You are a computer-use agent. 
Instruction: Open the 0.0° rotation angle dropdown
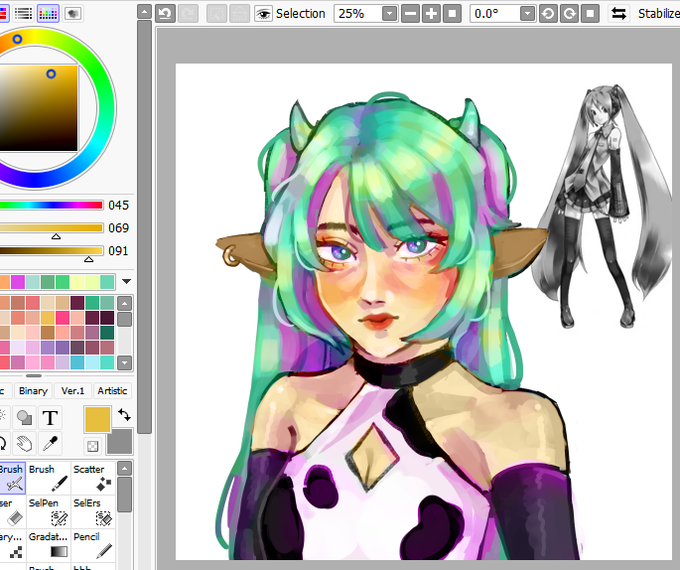click(527, 14)
